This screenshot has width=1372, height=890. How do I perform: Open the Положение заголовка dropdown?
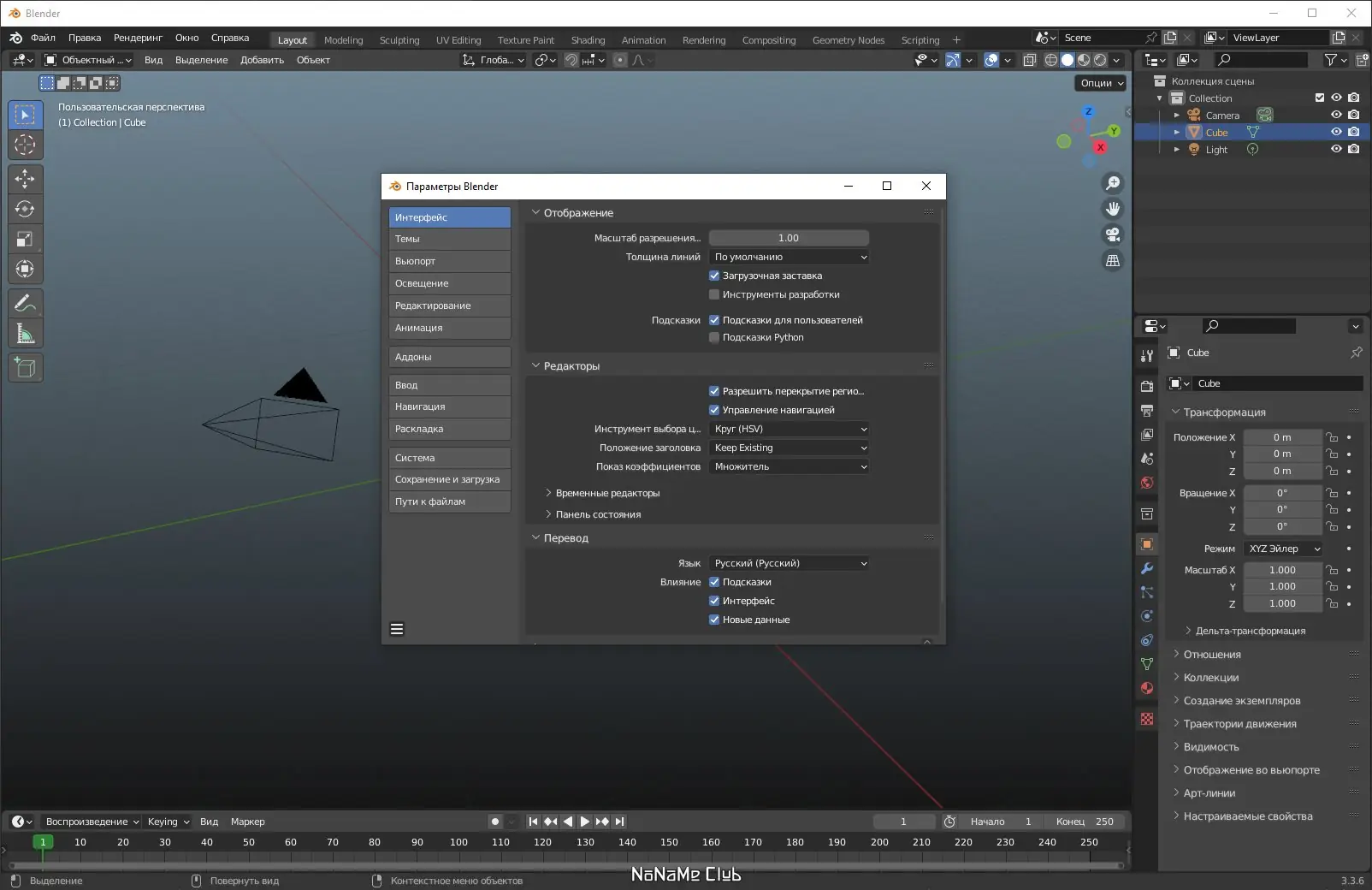click(x=789, y=448)
